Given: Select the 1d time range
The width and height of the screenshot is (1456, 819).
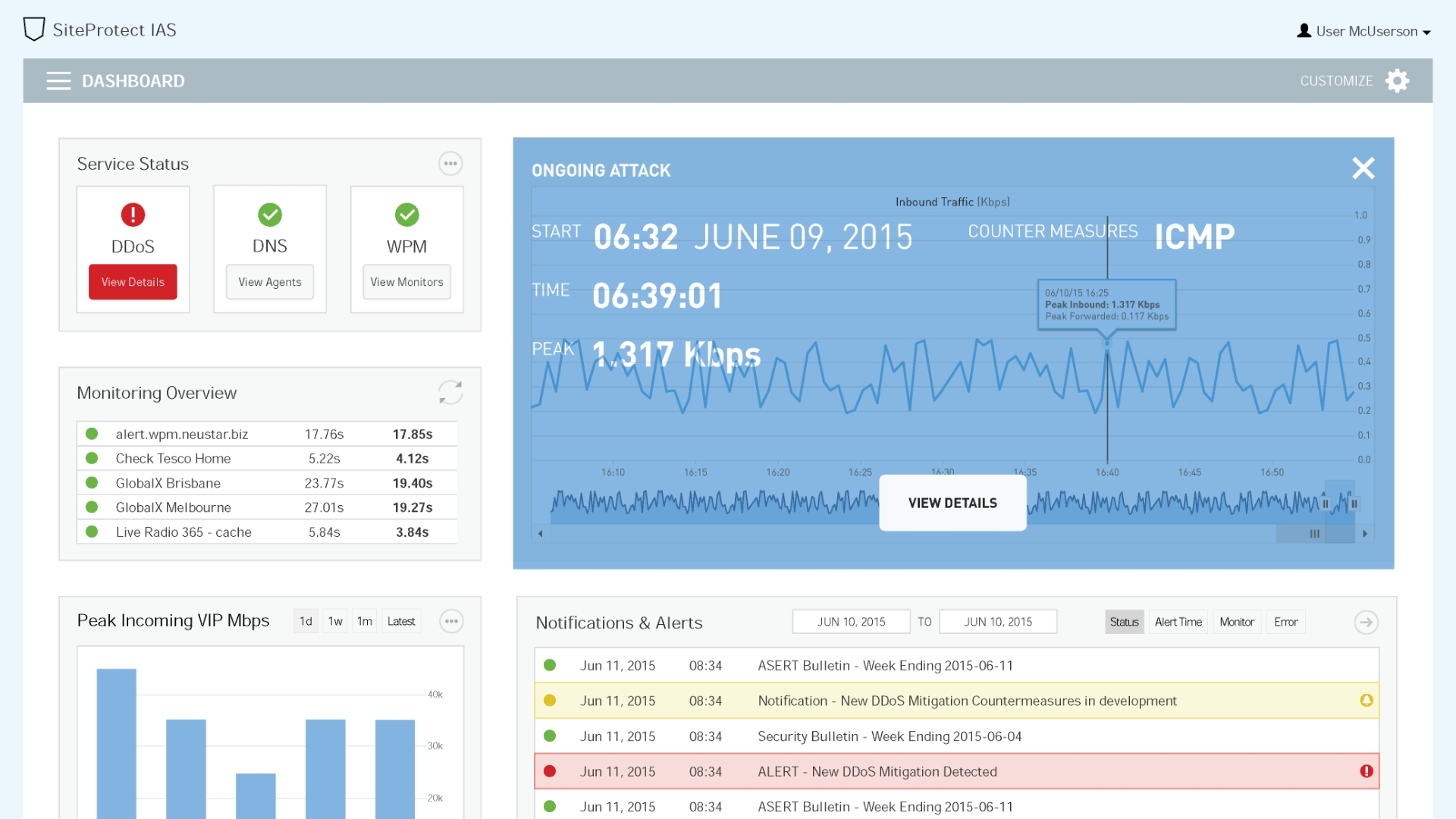Looking at the screenshot, I should pos(306,622).
